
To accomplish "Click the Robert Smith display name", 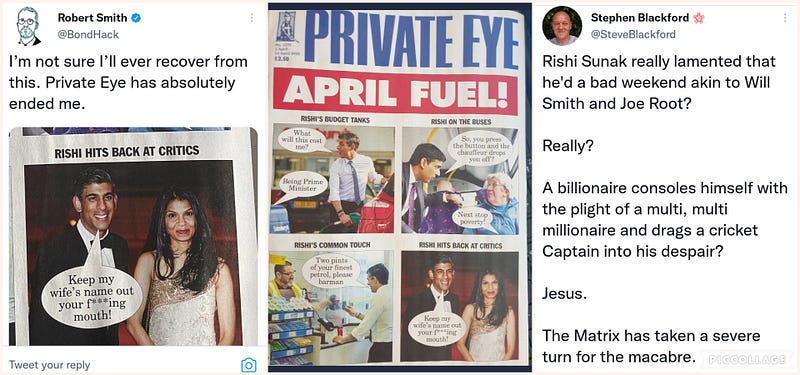I will coord(92,18).
